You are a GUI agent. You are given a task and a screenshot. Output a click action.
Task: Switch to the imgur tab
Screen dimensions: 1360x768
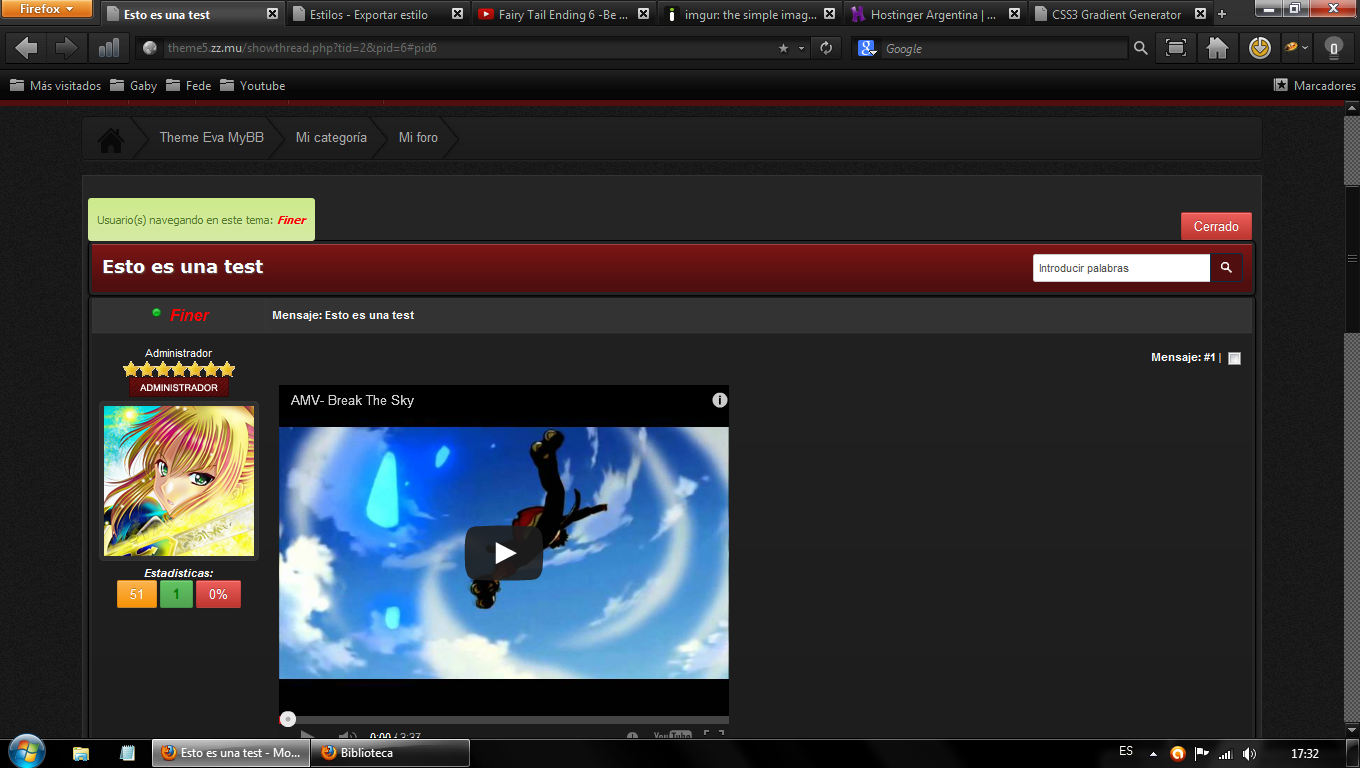pos(750,15)
